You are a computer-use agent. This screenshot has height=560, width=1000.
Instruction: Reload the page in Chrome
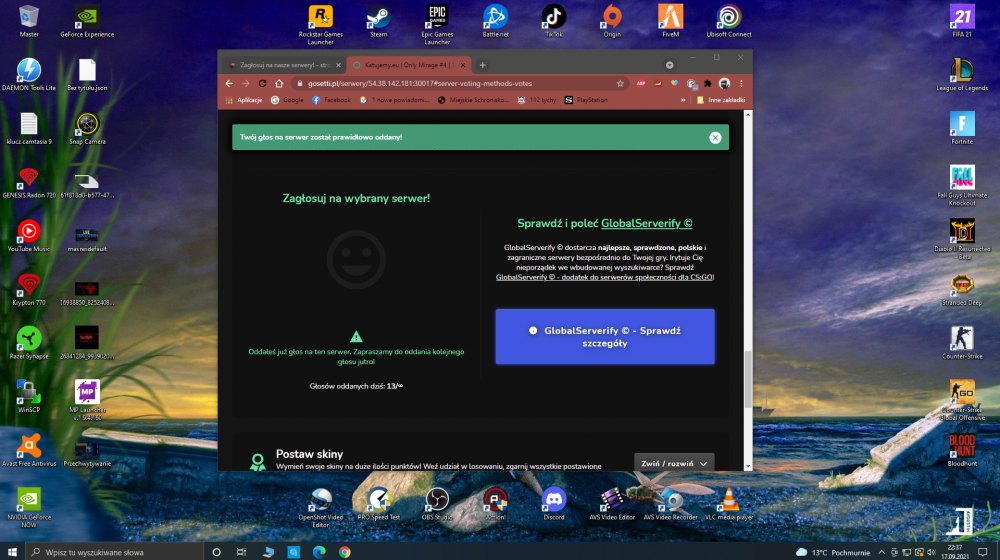point(262,84)
